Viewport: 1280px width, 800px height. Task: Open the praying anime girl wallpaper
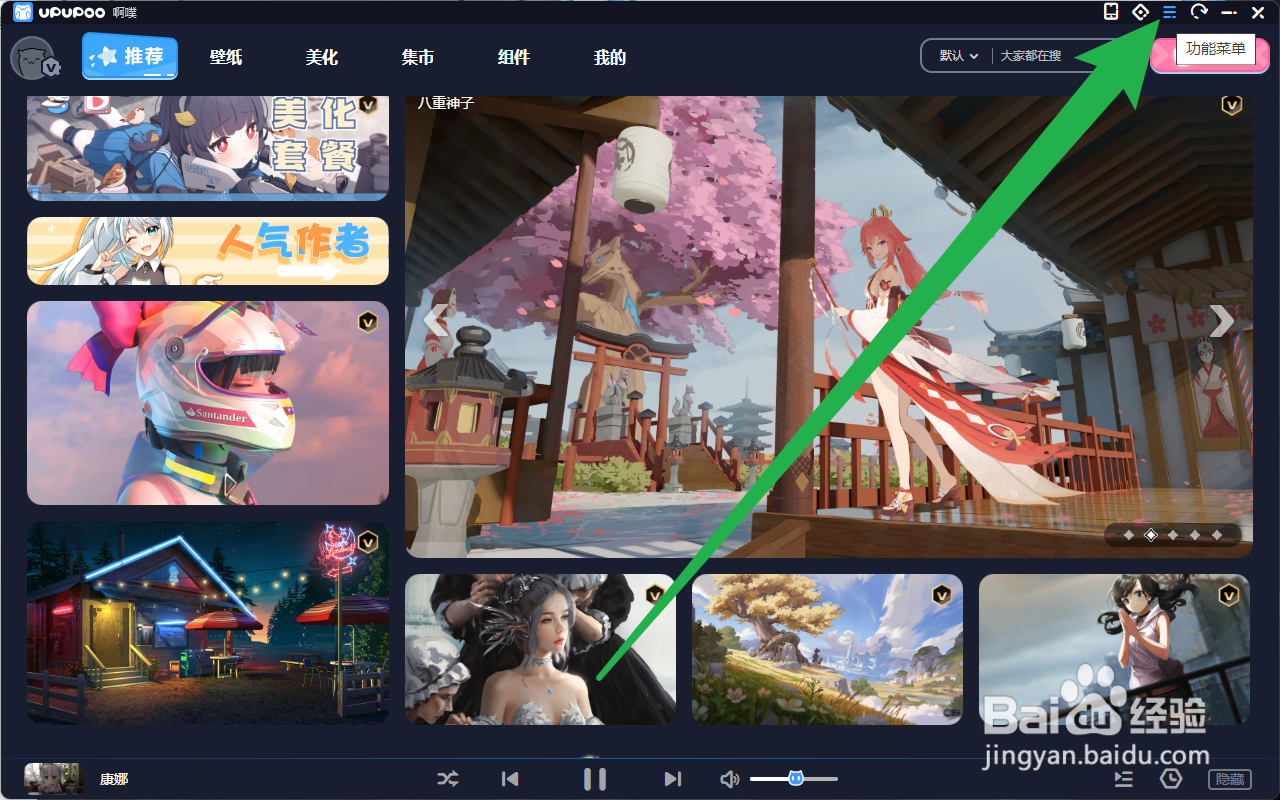[x=1114, y=649]
